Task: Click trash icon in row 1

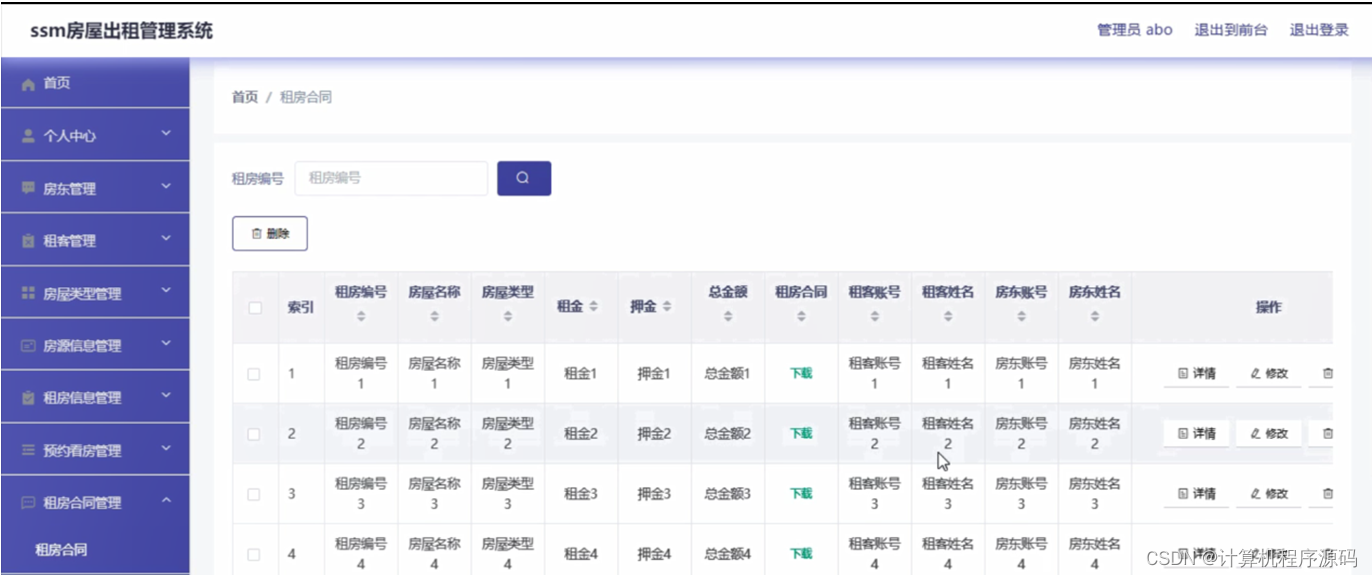Action: (1328, 373)
